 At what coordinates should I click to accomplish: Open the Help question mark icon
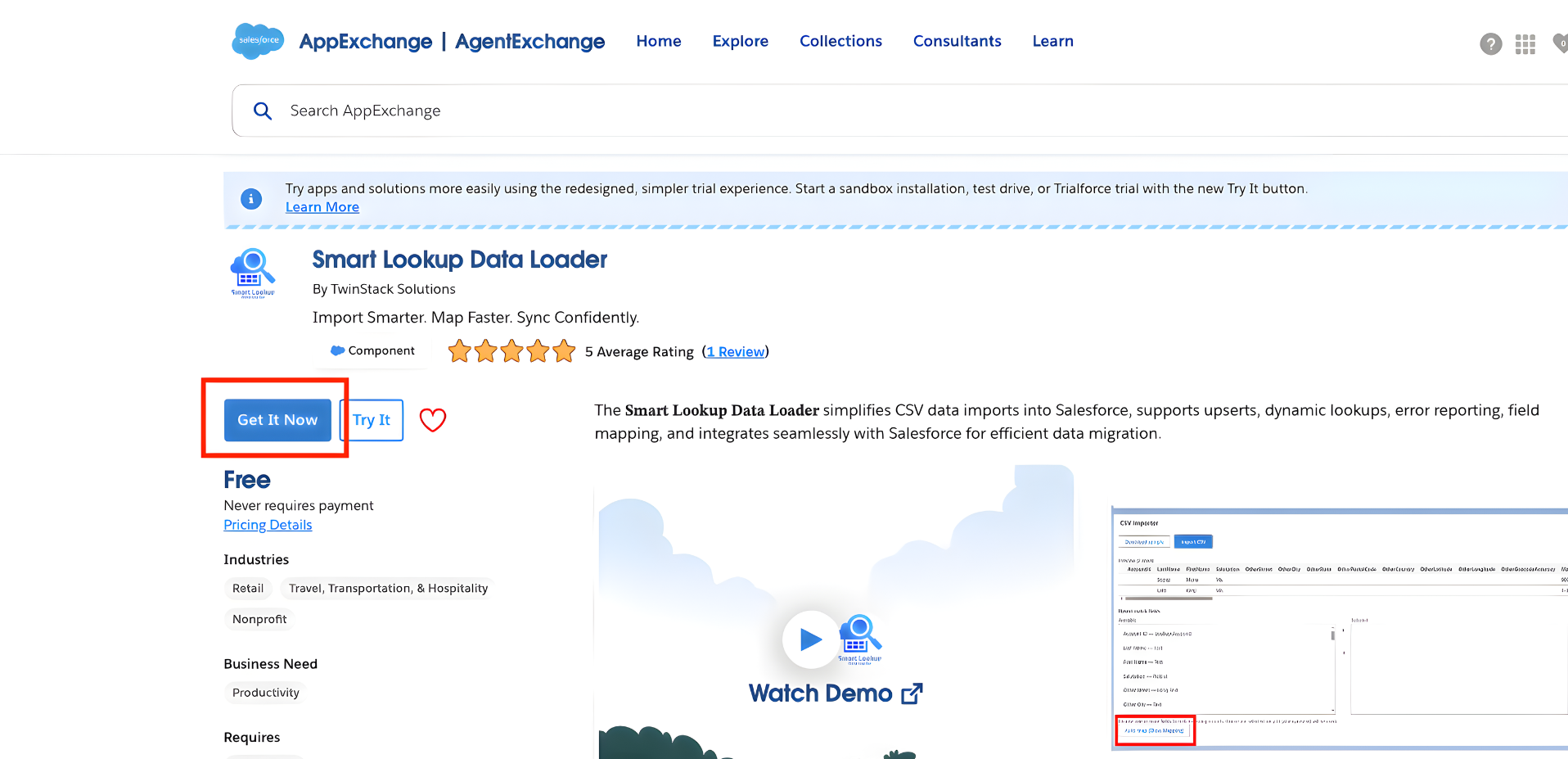pos(1490,44)
